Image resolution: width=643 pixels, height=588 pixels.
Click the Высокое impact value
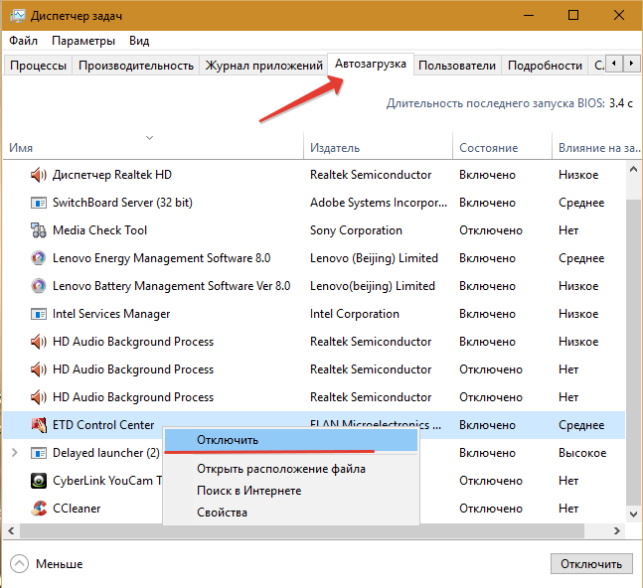tap(582, 453)
